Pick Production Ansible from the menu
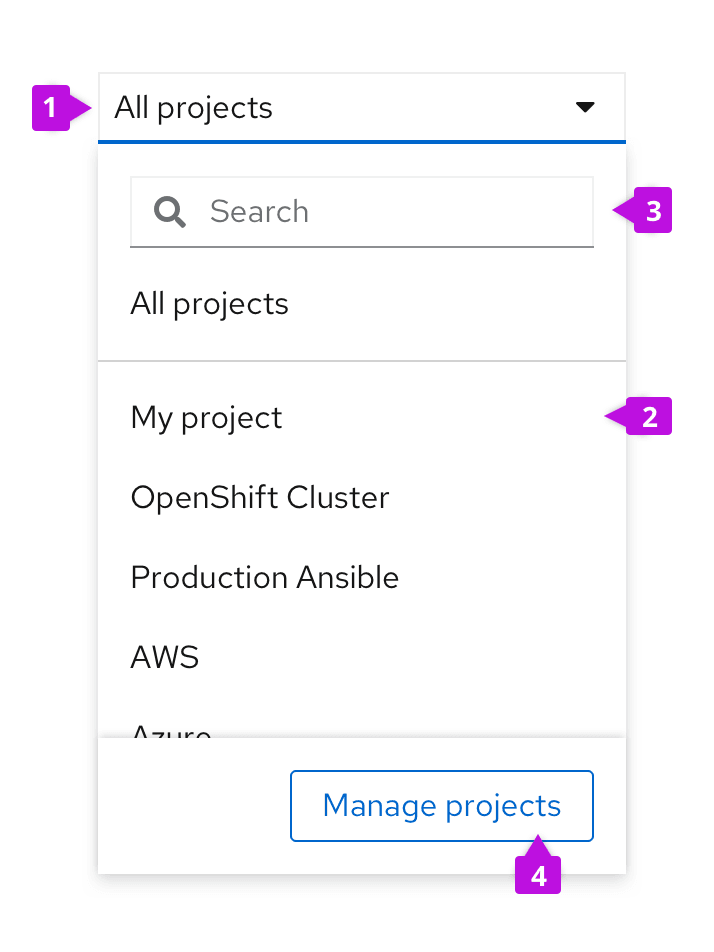Viewport: 714px width, 952px height. click(x=264, y=577)
